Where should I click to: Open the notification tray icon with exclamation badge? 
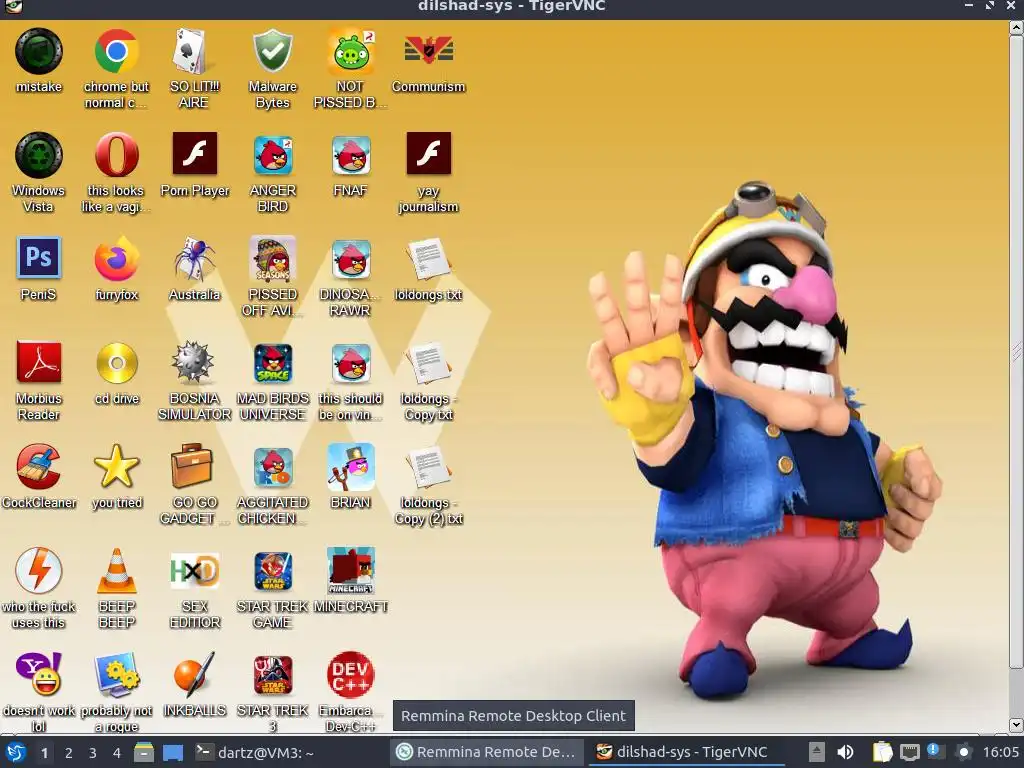pyautogui.click(x=934, y=751)
